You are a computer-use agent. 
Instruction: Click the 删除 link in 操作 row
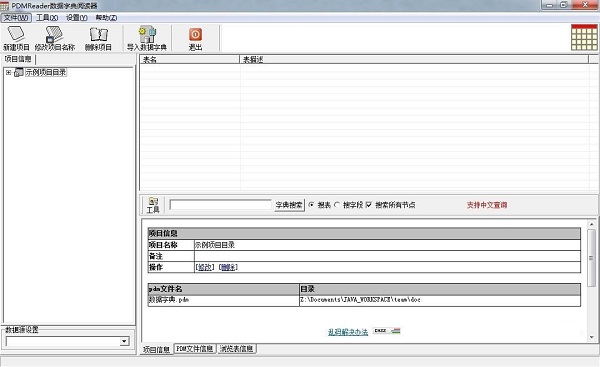tap(228, 267)
